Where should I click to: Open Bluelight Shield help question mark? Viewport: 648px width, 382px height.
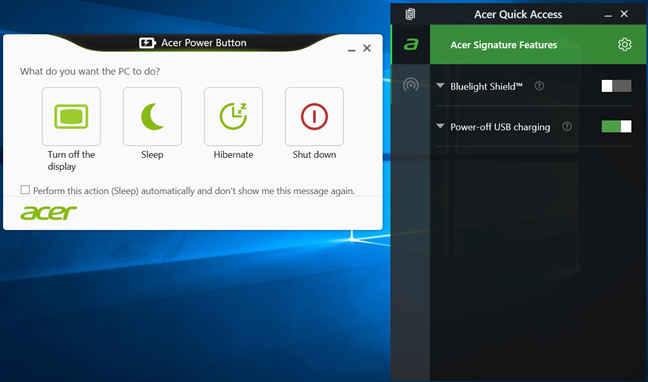[x=539, y=86]
